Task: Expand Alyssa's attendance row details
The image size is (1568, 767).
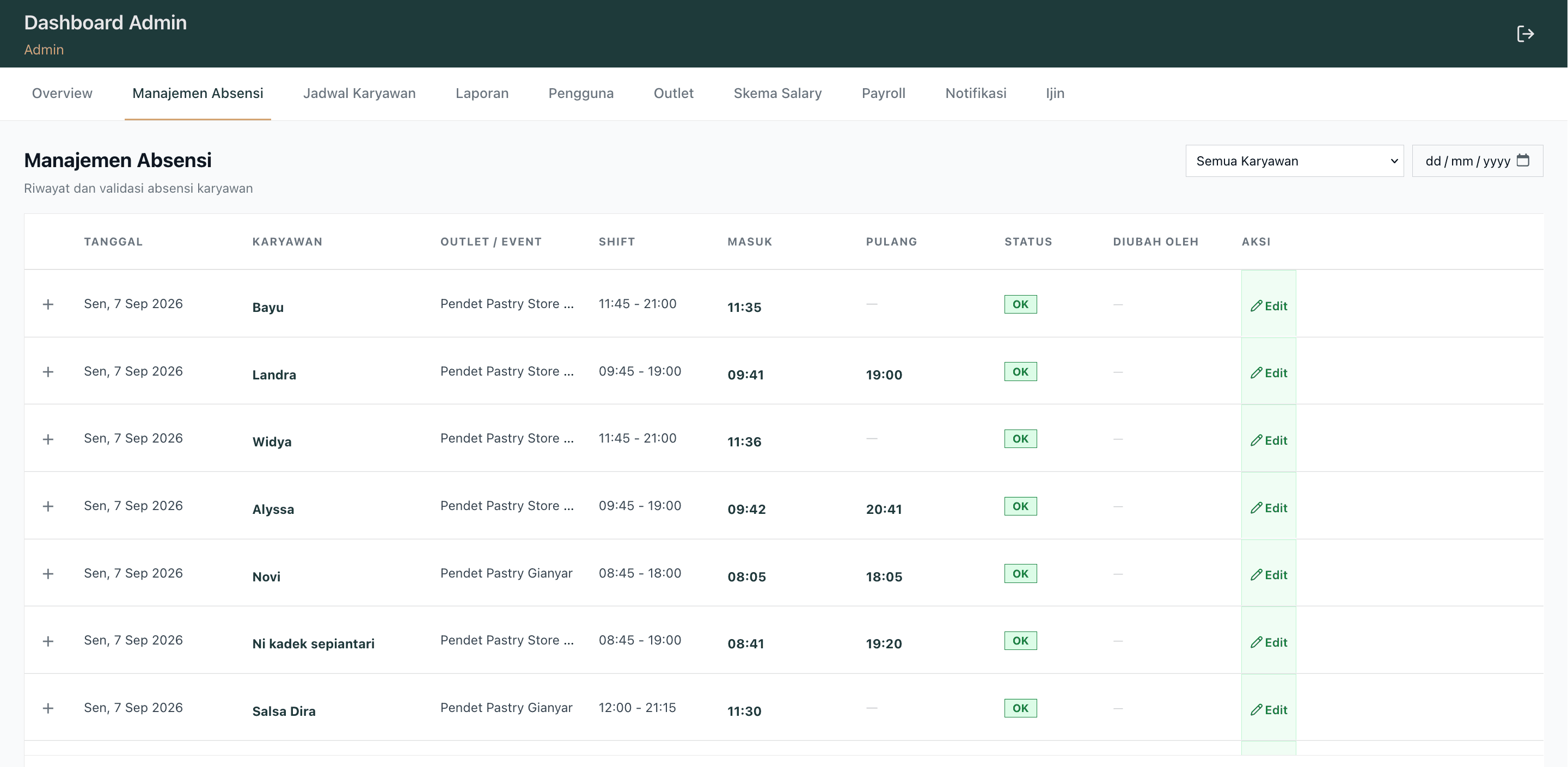Action: (x=48, y=506)
